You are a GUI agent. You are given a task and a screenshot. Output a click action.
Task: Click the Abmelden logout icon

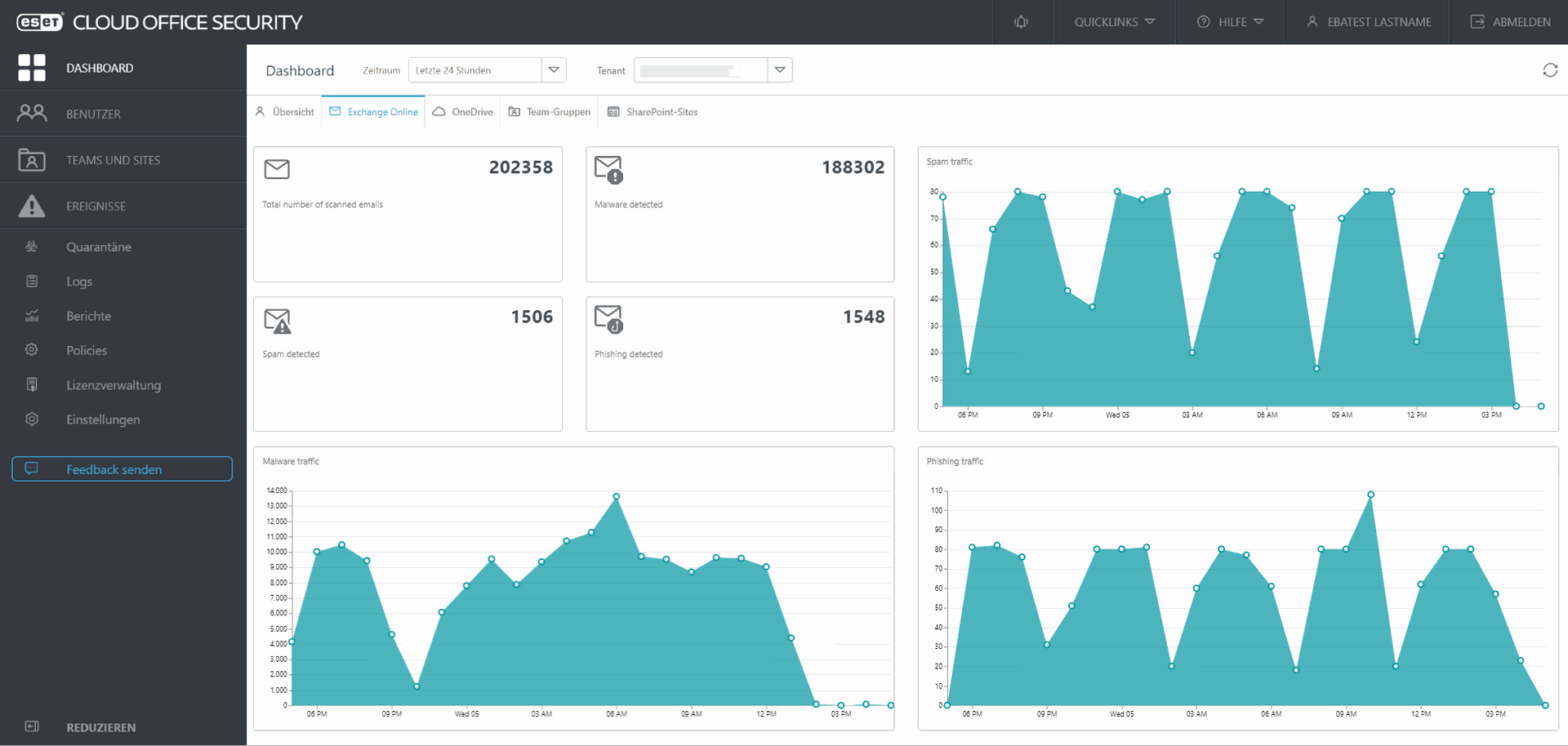pos(1477,22)
